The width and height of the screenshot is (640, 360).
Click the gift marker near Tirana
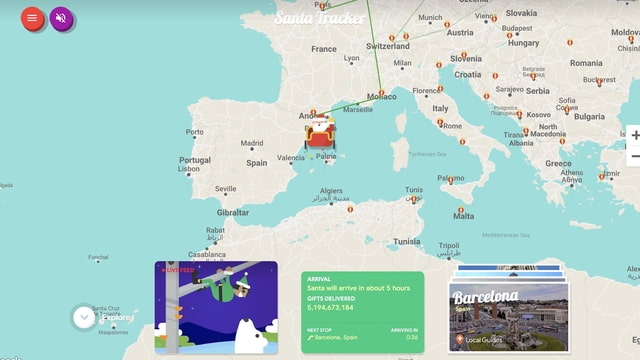coord(526,131)
